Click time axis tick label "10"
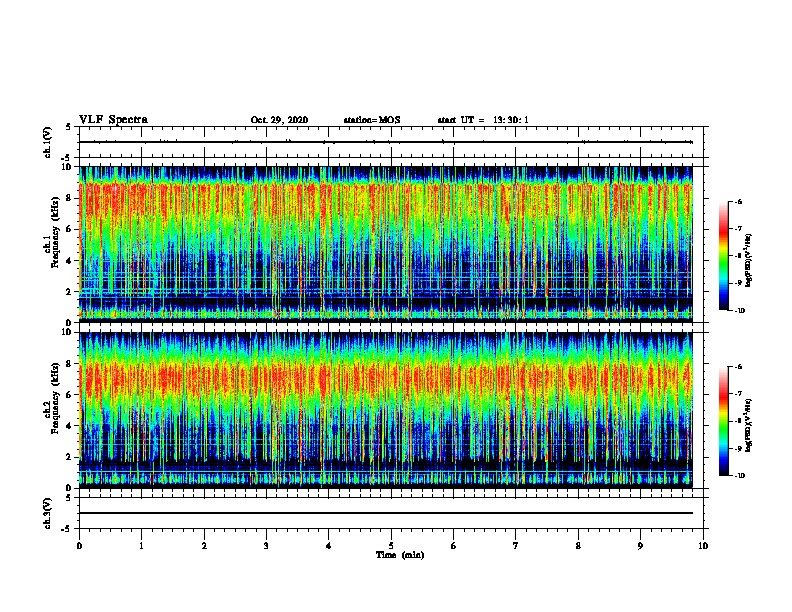 [x=703, y=546]
